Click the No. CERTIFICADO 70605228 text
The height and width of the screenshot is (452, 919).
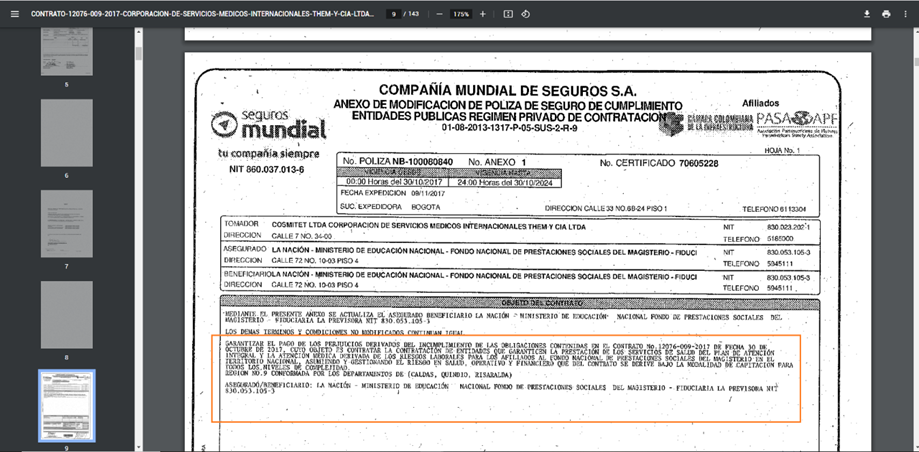(x=659, y=163)
